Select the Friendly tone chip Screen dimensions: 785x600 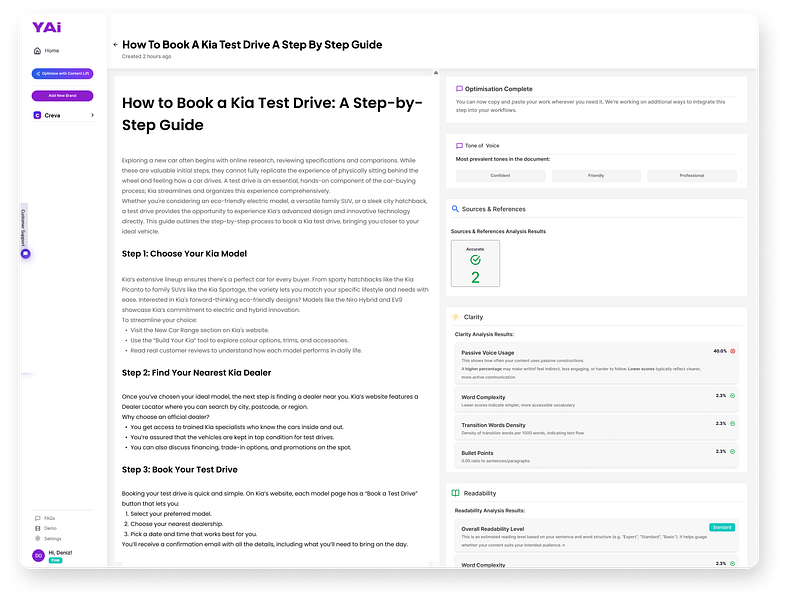pyautogui.click(x=596, y=176)
